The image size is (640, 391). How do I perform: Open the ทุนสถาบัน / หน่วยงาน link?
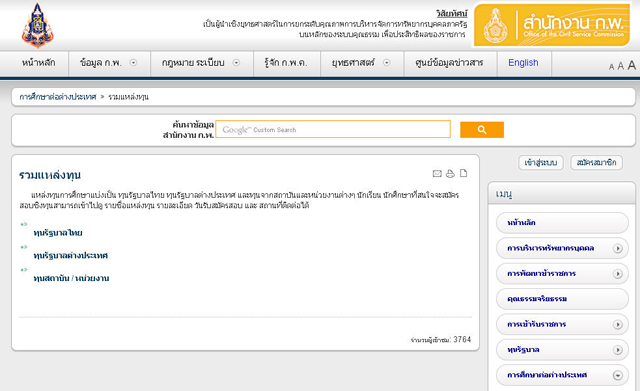click(x=71, y=278)
